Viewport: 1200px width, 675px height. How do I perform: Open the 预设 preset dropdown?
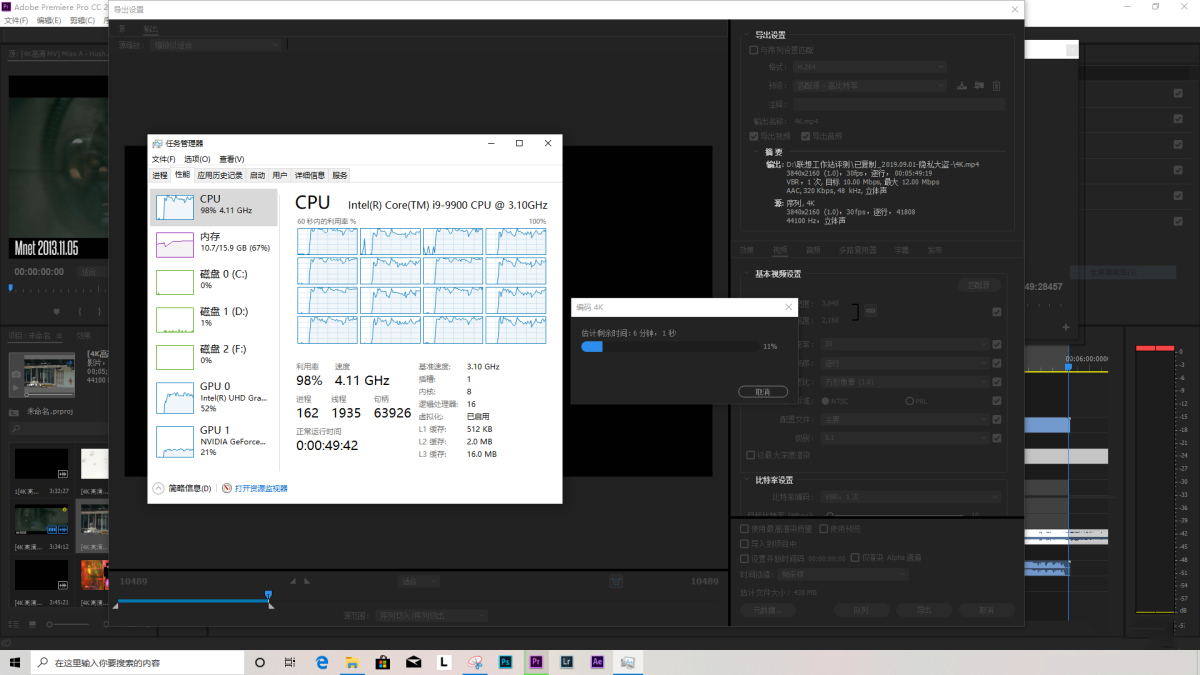pyautogui.click(x=868, y=86)
